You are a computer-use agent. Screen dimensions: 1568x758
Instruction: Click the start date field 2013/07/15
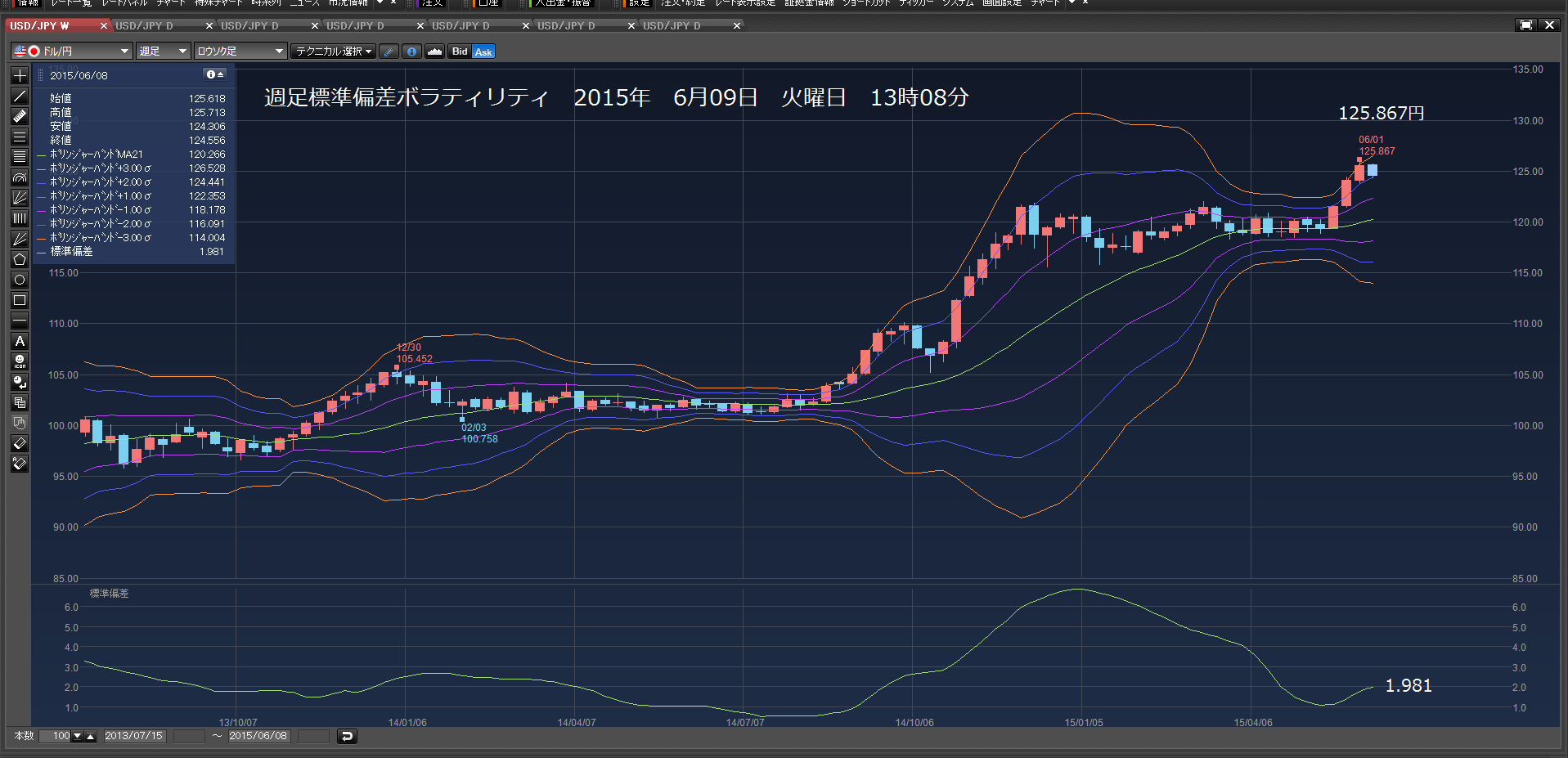point(134,736)
